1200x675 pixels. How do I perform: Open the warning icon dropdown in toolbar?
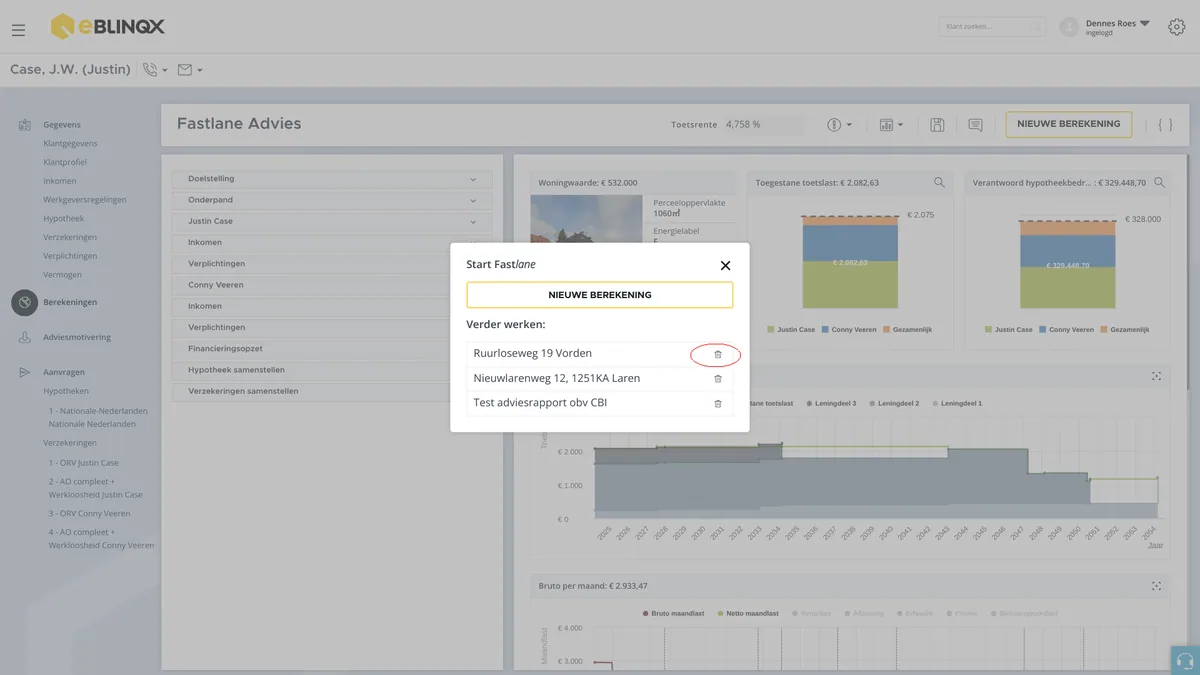[839, 125]
